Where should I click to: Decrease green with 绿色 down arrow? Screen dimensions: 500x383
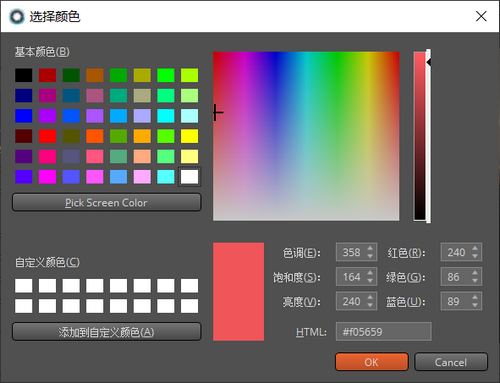coord(475,281)
